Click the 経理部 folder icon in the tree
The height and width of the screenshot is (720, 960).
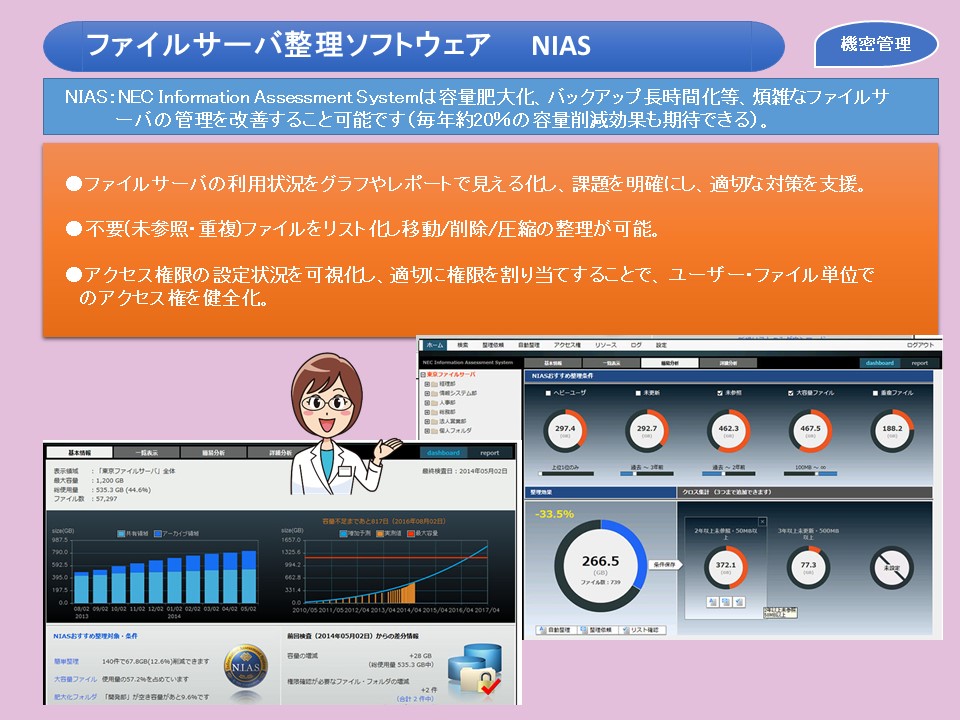(435, 384)
